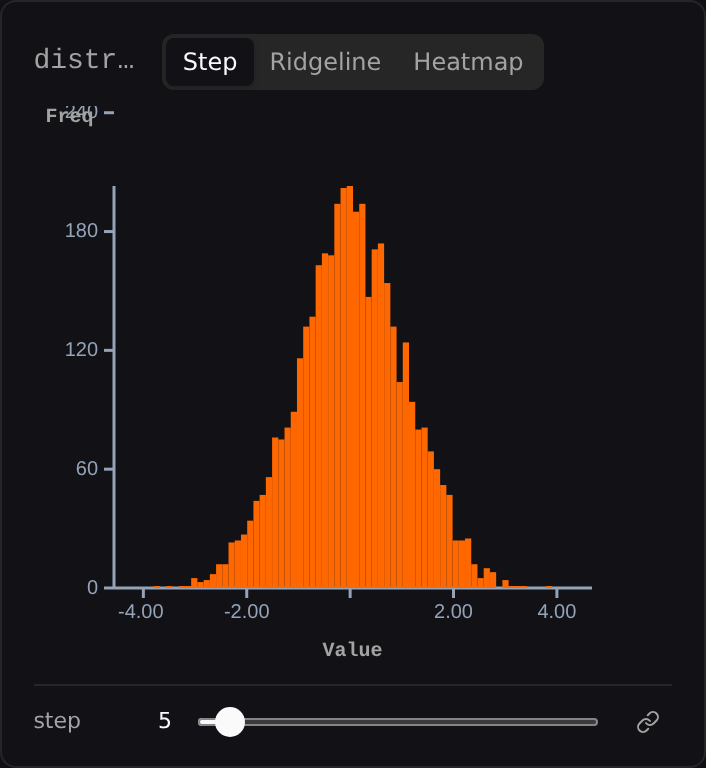Click the step value 5
The width and height of the screenshot is (706, 768).
point(165,720)
